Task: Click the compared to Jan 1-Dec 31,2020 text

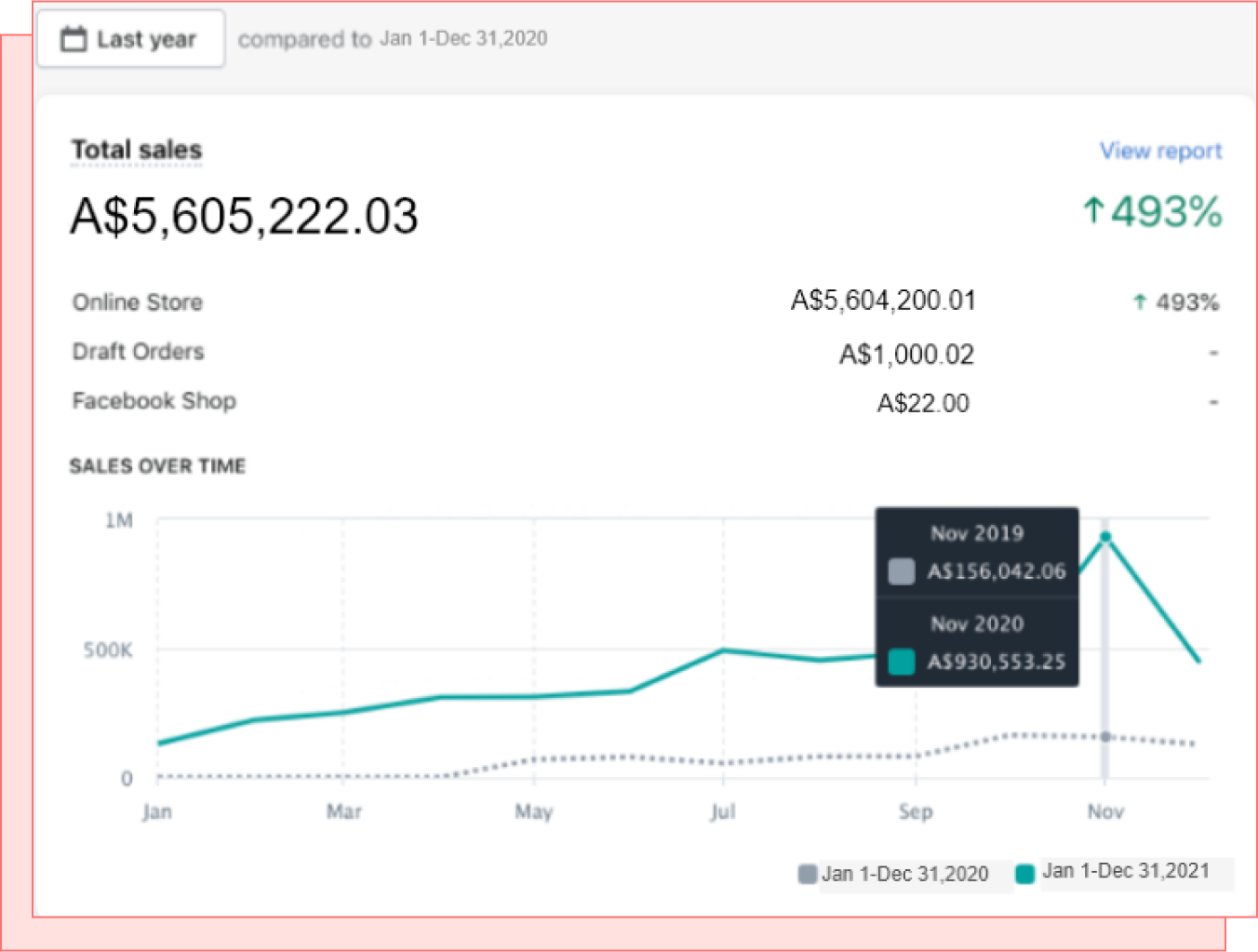Action: click(393, 39)
